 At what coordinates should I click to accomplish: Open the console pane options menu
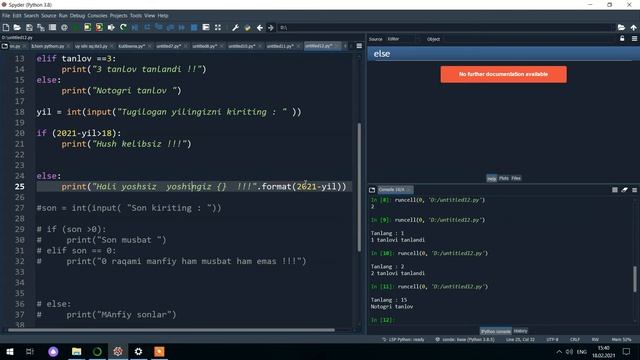click(x=634, y=190)
